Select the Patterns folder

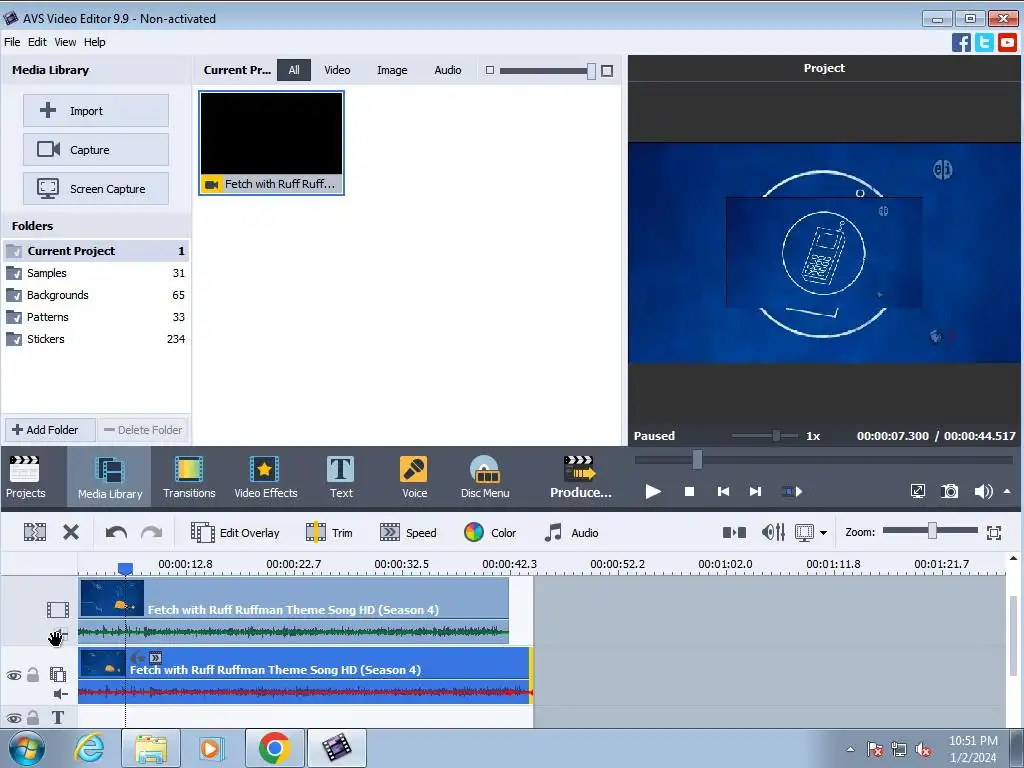[95, 317]
